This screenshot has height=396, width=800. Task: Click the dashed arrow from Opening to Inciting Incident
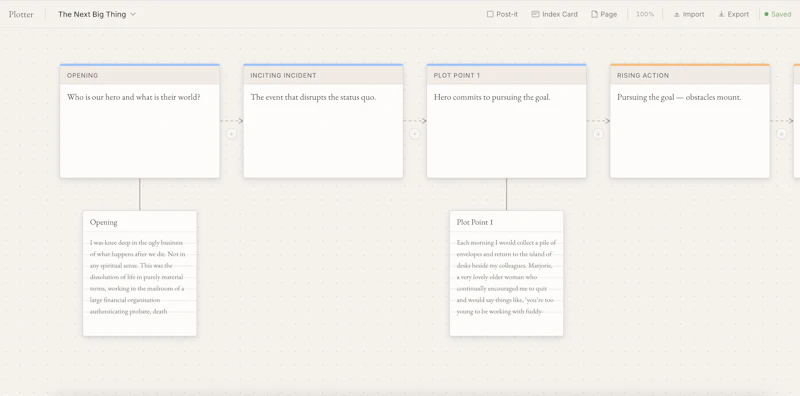(x=232, y=121)
